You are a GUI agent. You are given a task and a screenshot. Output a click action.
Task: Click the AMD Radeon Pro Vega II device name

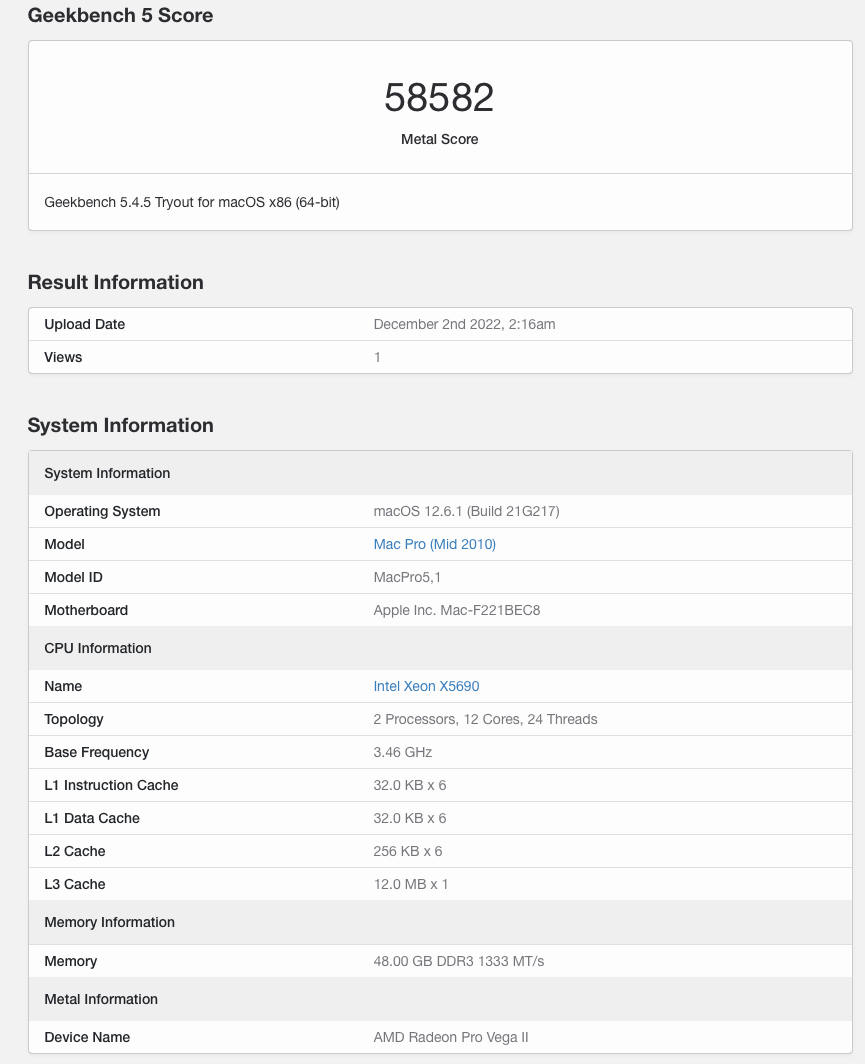(x=450, y=1037)
